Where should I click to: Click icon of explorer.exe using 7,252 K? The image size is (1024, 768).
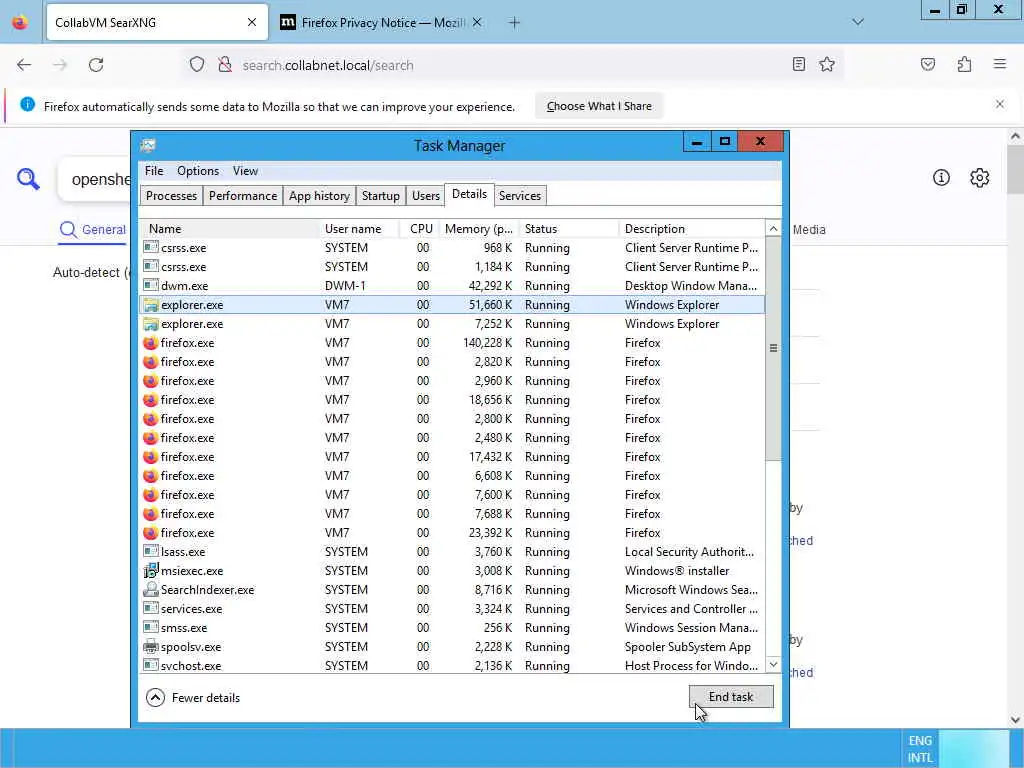(x=151, y=324)
